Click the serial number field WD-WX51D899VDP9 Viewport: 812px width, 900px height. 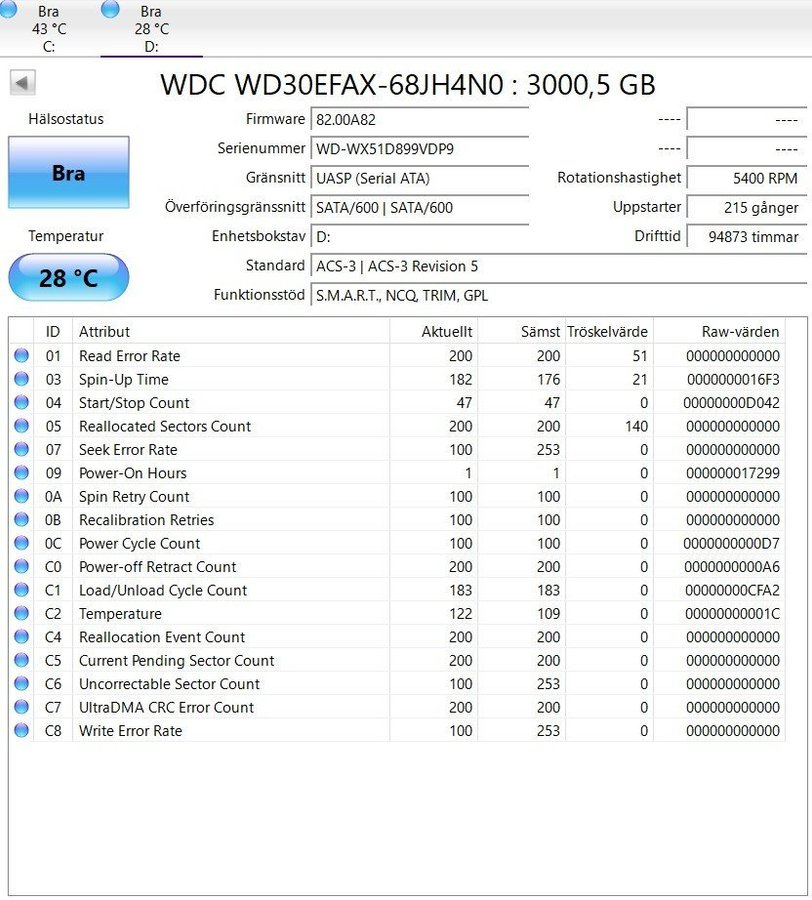[x=419, y=149]
